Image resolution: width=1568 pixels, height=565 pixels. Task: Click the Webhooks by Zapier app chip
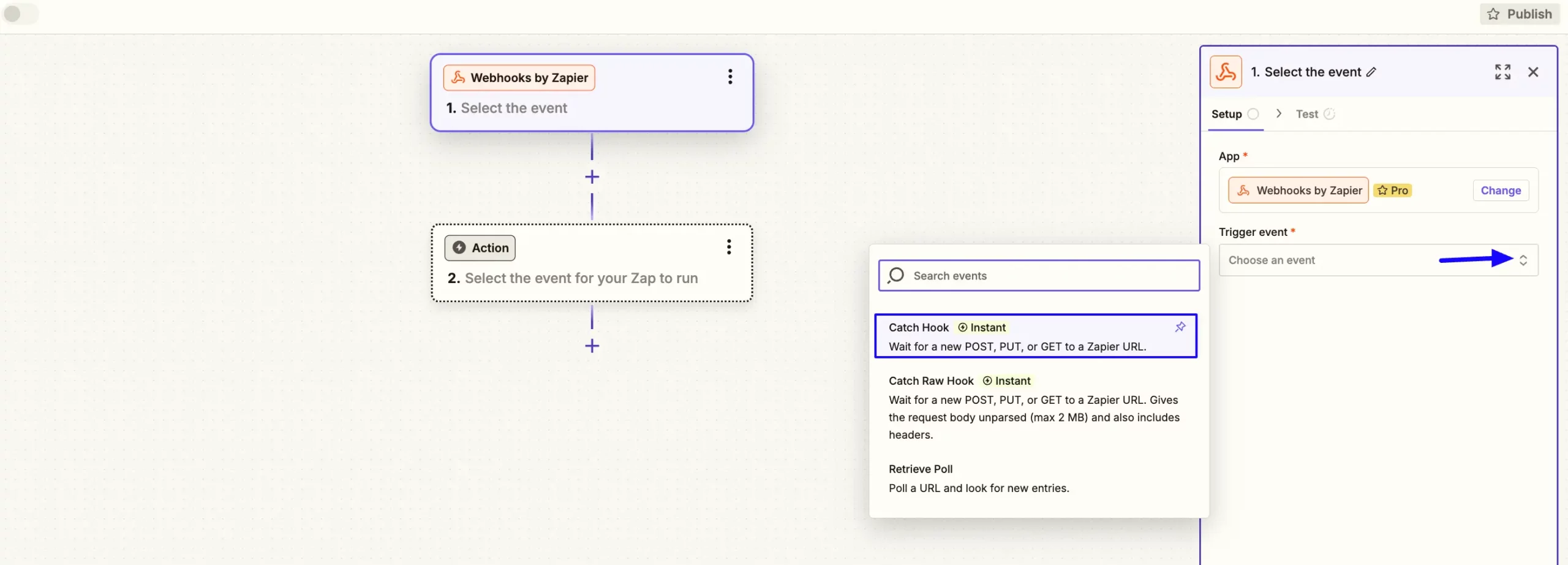[x=1298, y=191]
